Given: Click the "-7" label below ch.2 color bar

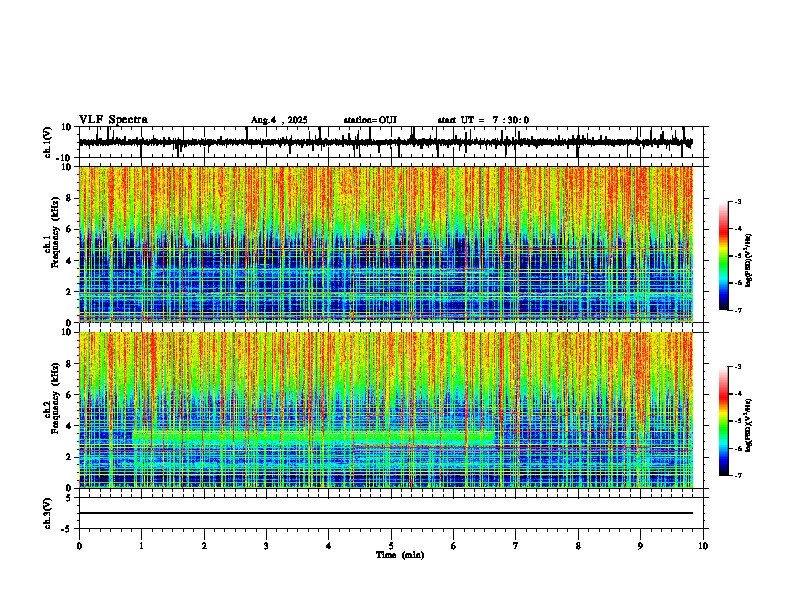Looking at the screenshot, I should coord(737,475).
